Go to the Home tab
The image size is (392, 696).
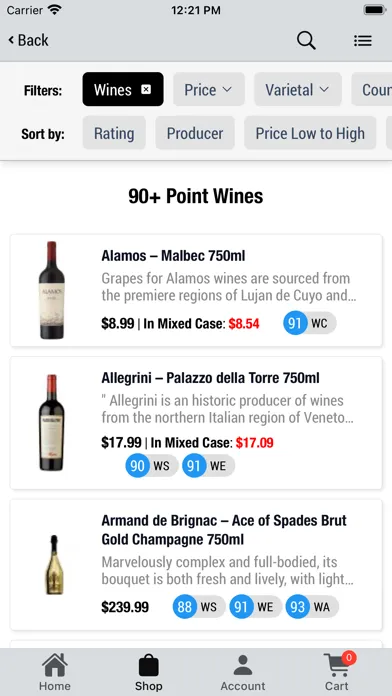tap(55, 672)
